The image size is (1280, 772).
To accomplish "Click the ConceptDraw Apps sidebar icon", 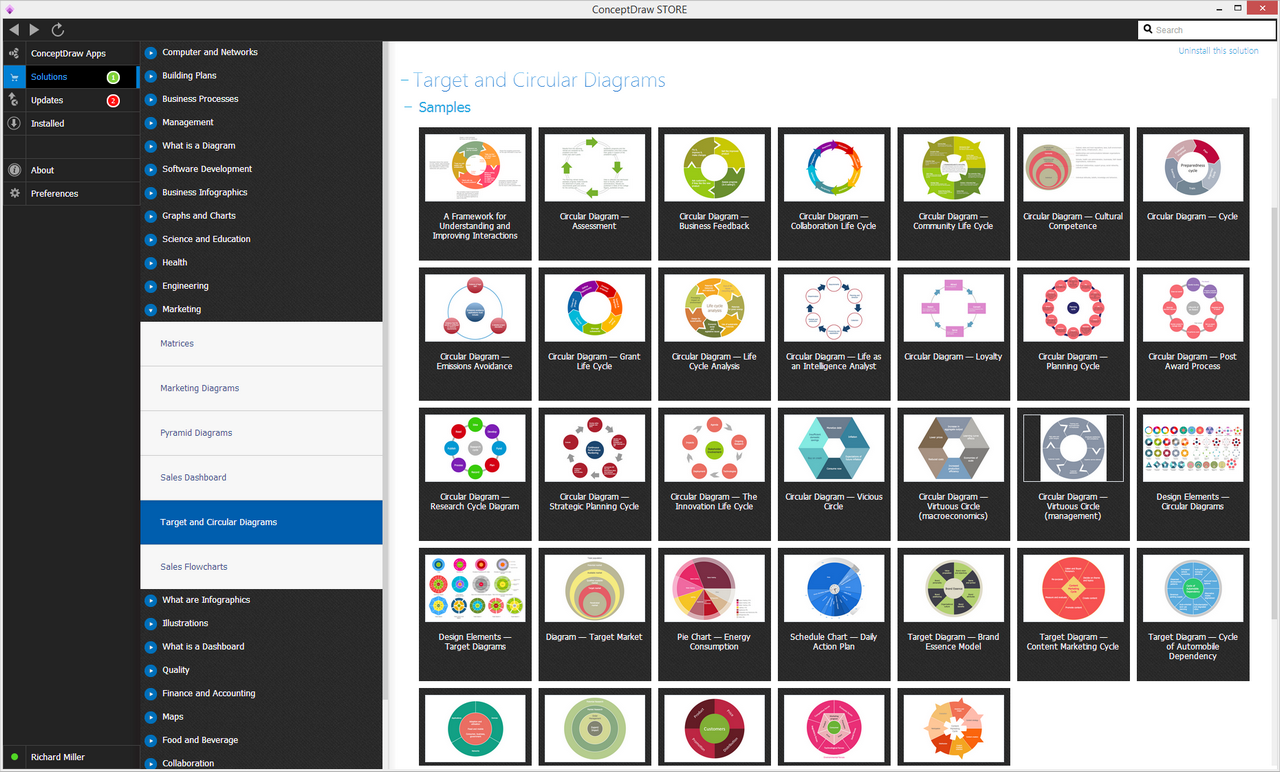I will pos(14,53).
